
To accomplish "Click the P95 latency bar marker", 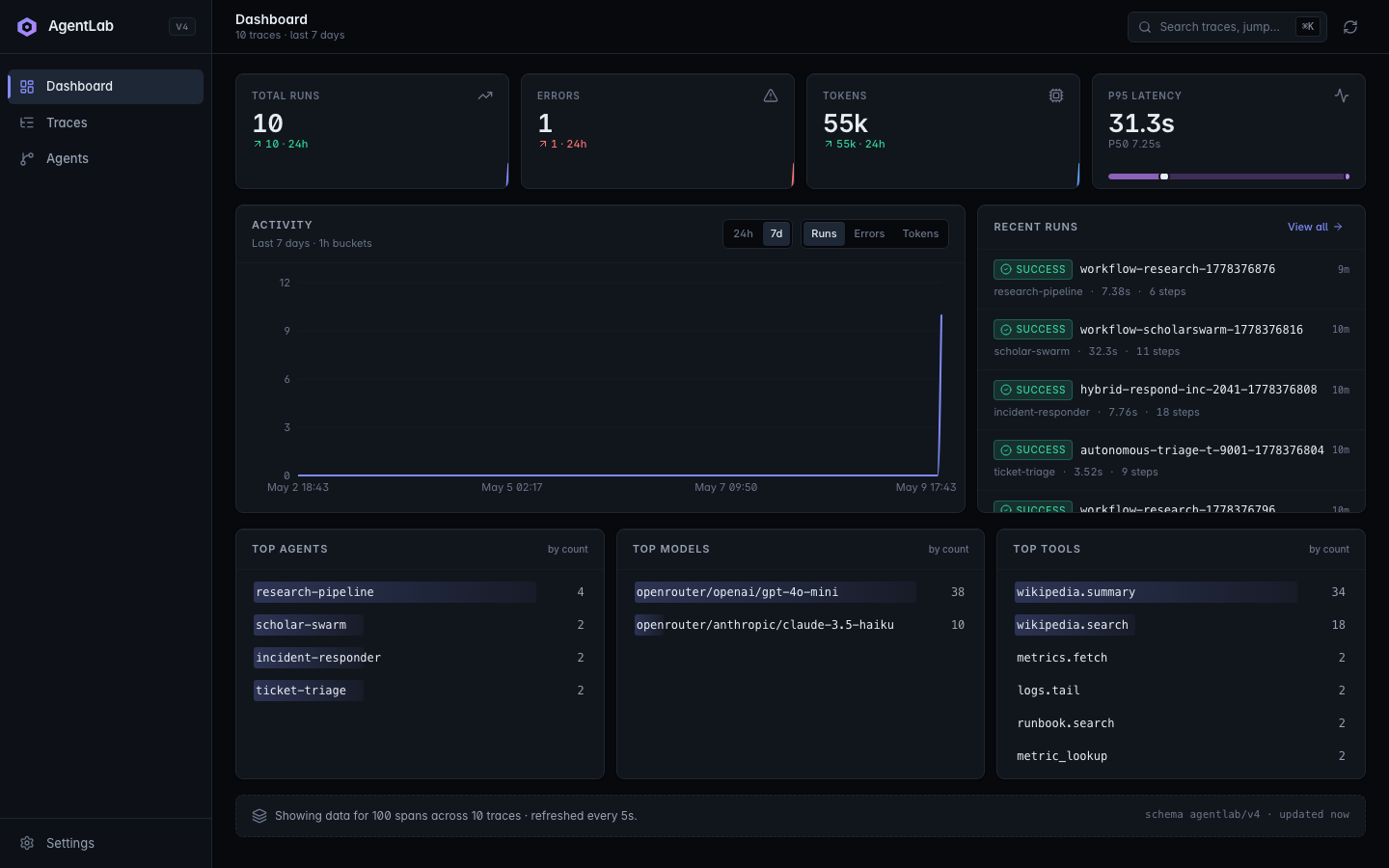I will pos(1164,176).
